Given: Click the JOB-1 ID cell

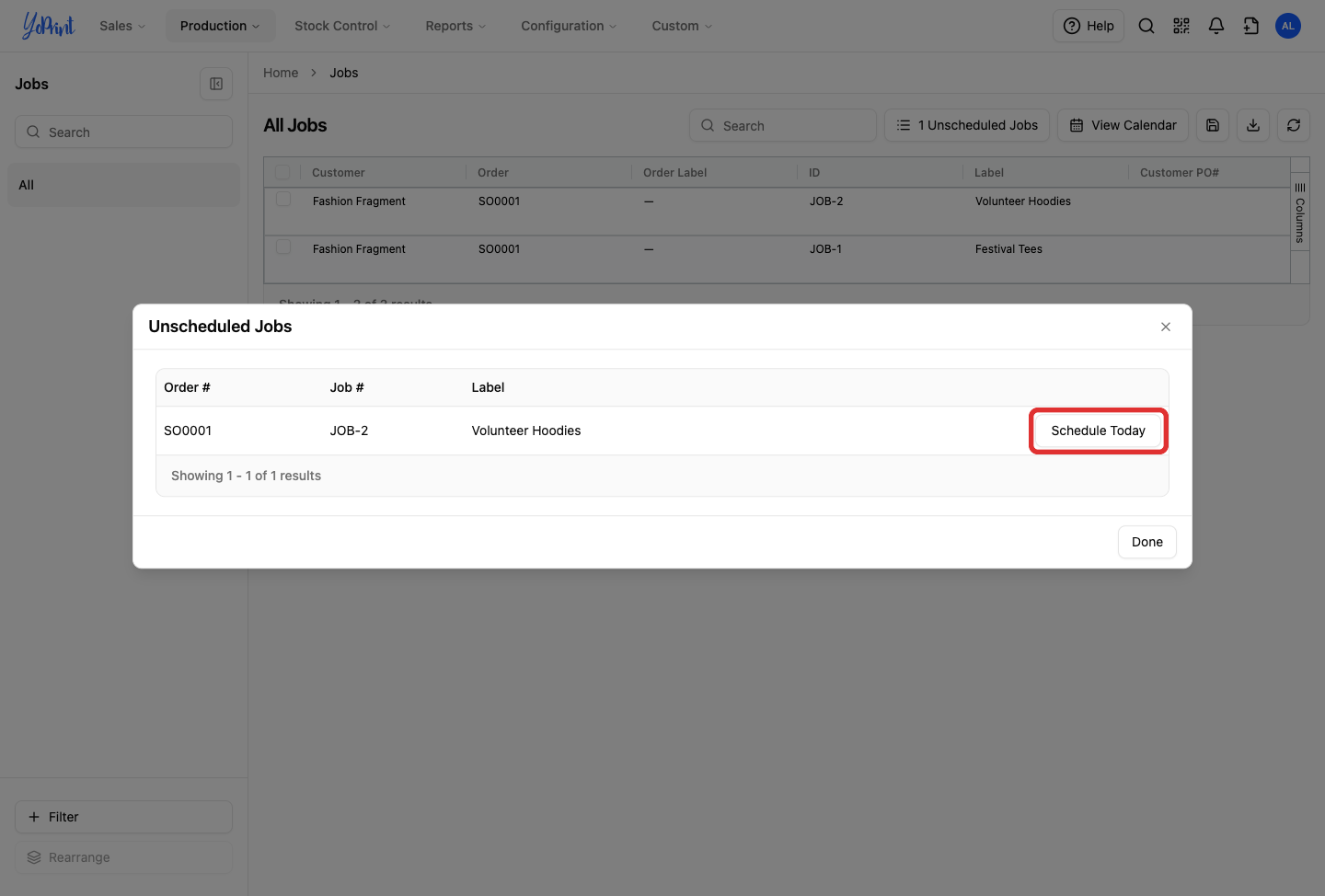Looking at the screenshot, I should point(825,249).
